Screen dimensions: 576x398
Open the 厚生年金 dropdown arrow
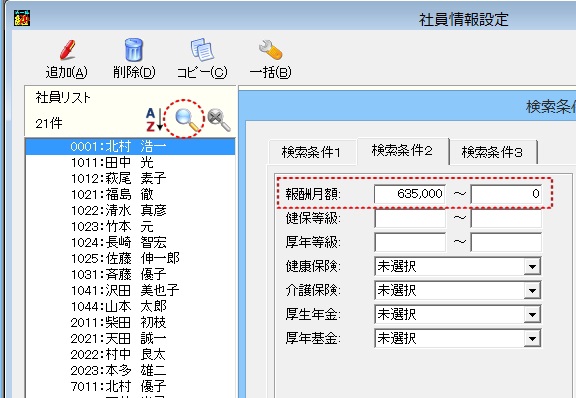point(532,315)
